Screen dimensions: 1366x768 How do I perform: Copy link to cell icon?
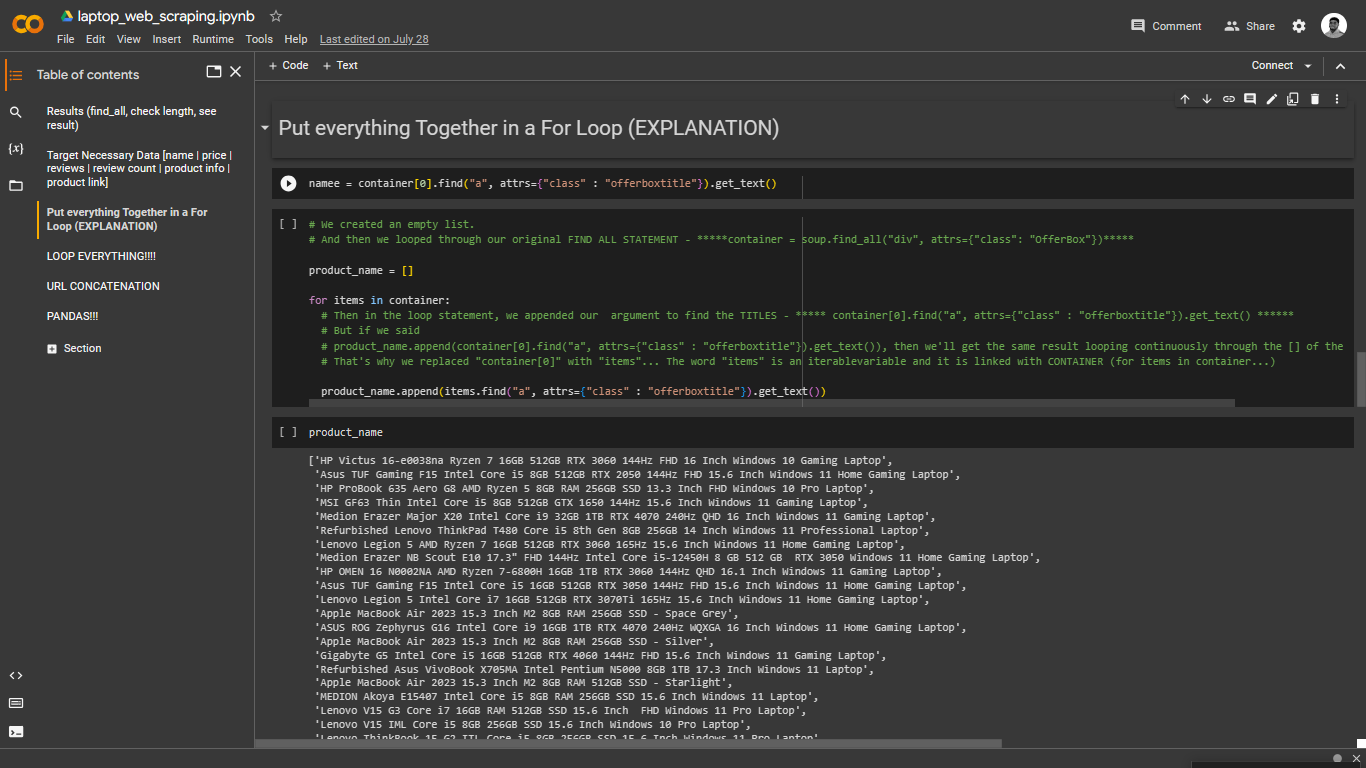tap(1229, 99)
